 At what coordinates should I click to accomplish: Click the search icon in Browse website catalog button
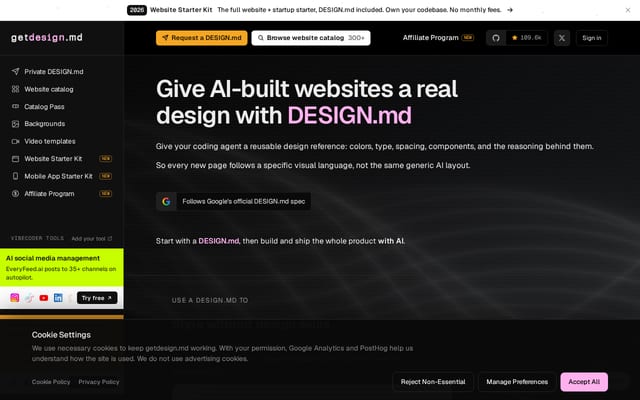point(260,38)
